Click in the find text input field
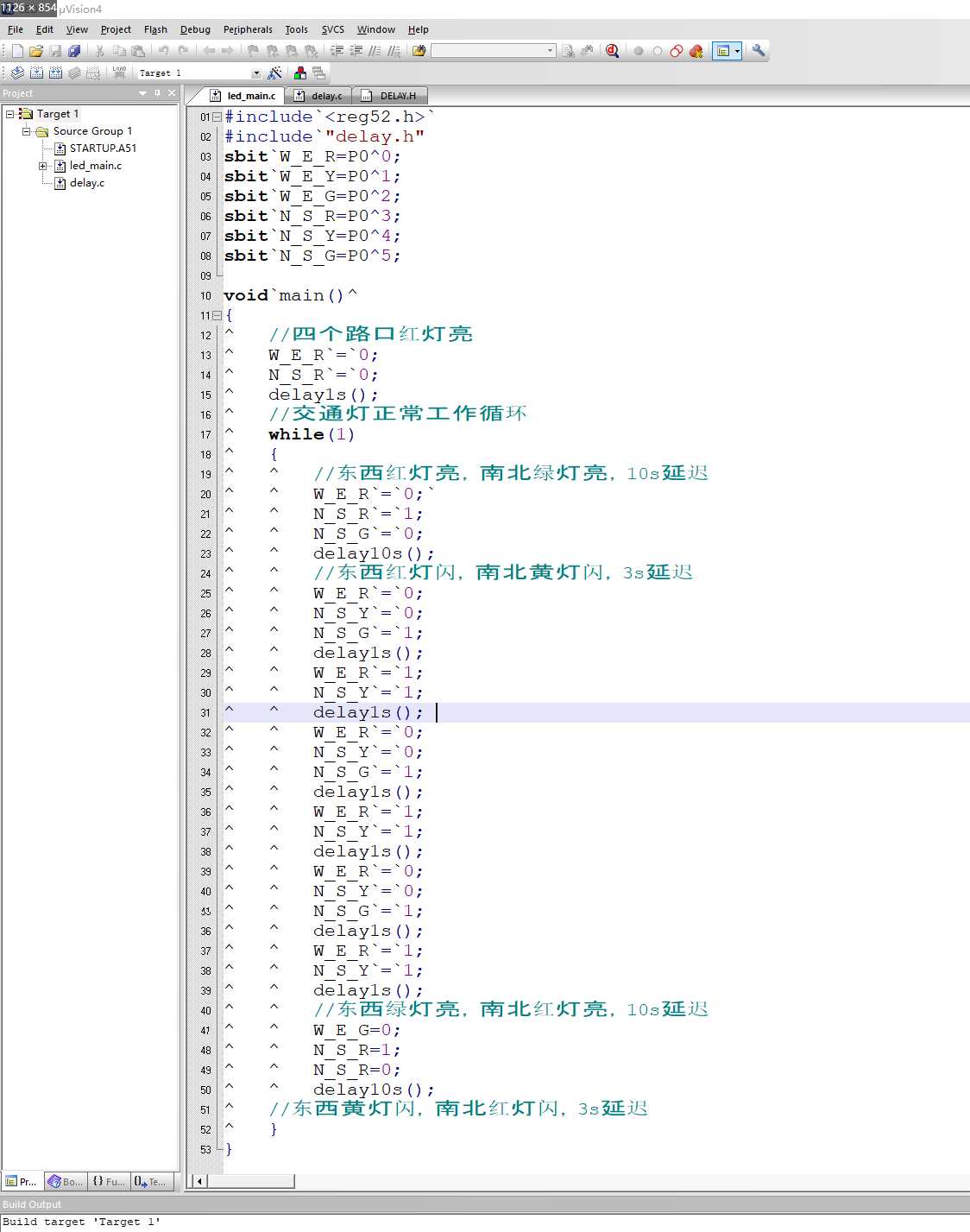970x1232 pixels. coord(488,51)
